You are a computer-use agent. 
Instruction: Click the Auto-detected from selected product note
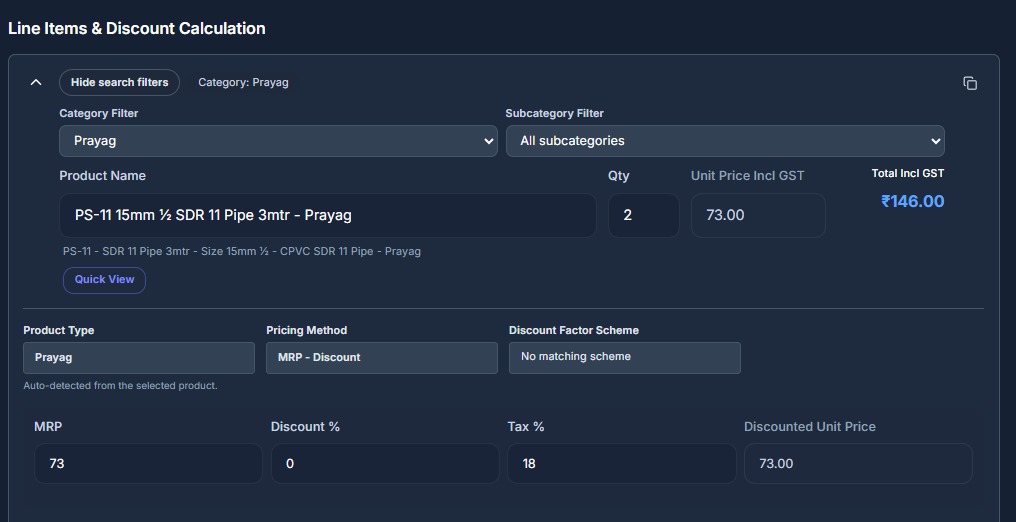121,386
